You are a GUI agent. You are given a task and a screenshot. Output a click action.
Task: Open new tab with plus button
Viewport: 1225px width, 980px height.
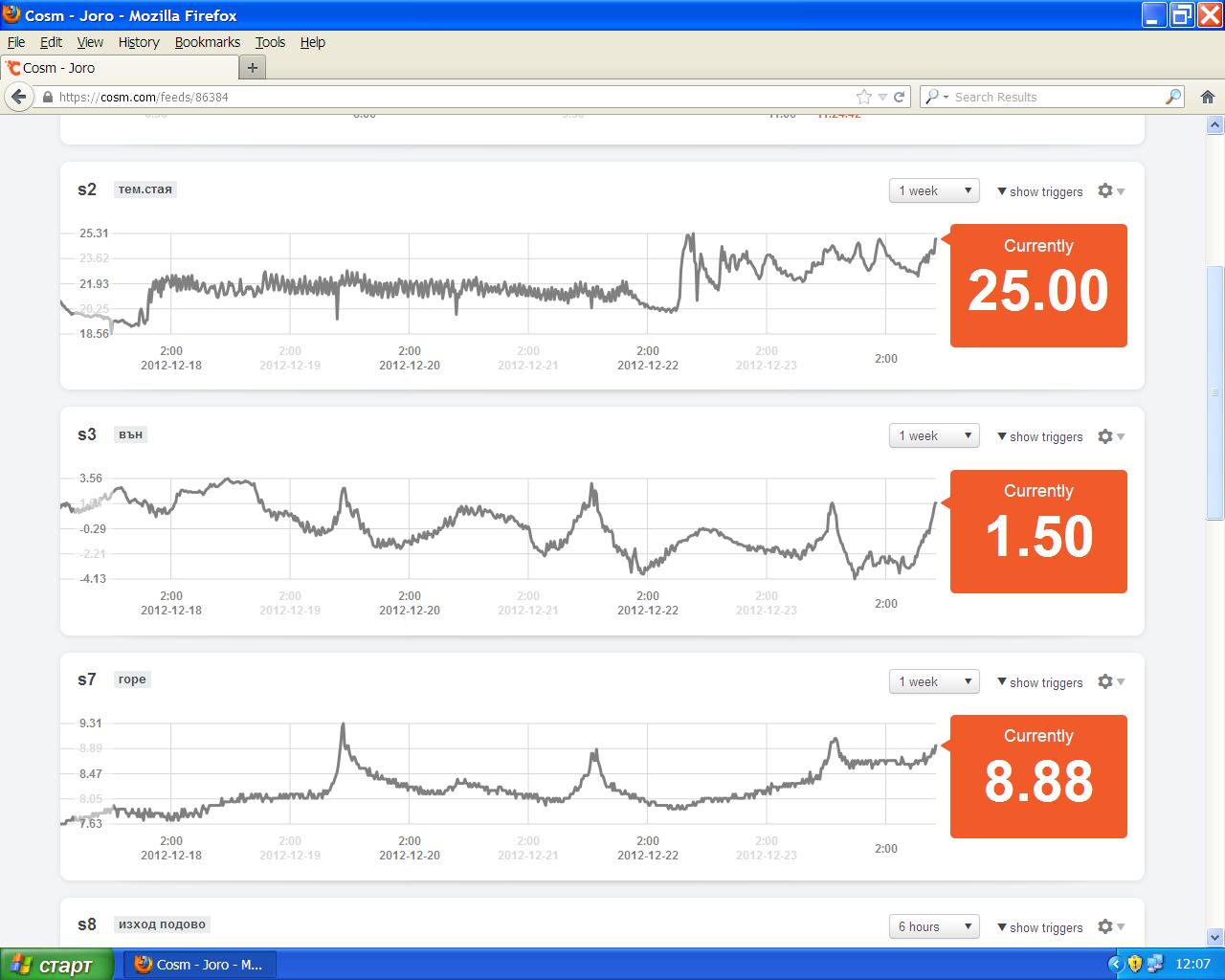pyautogui.click(x=253, y=68)
